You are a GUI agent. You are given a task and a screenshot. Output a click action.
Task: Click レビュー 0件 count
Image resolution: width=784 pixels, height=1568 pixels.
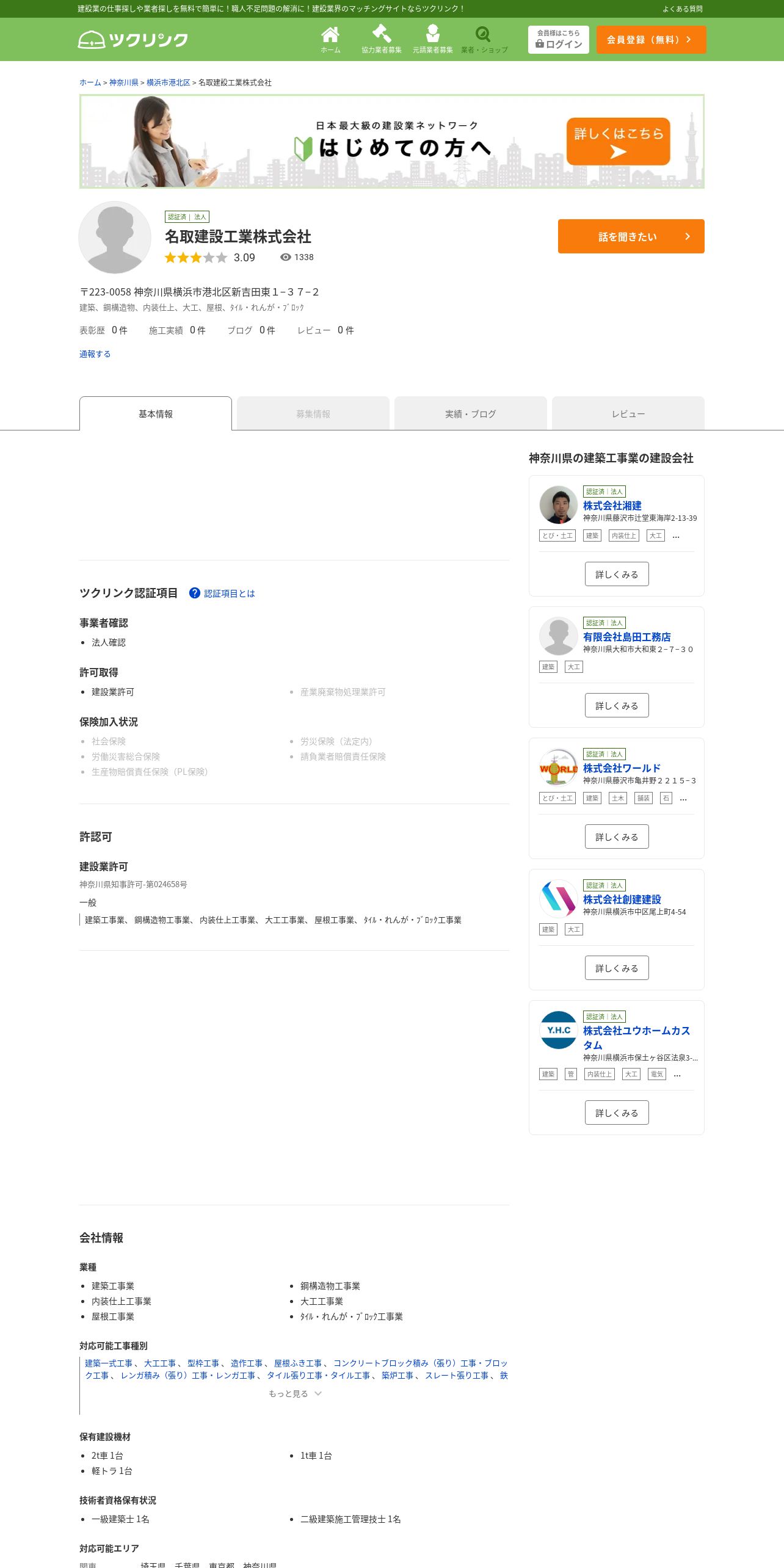325,330
